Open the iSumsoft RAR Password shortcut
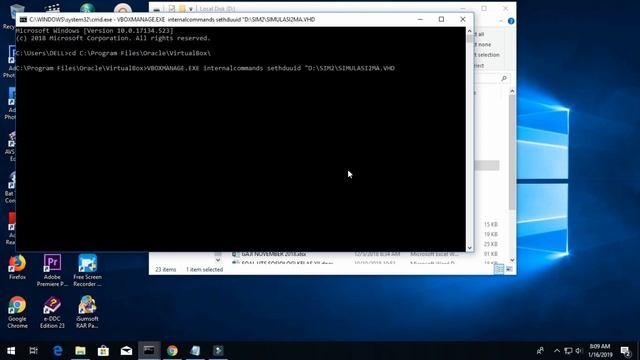 click(x=87, y=312)
